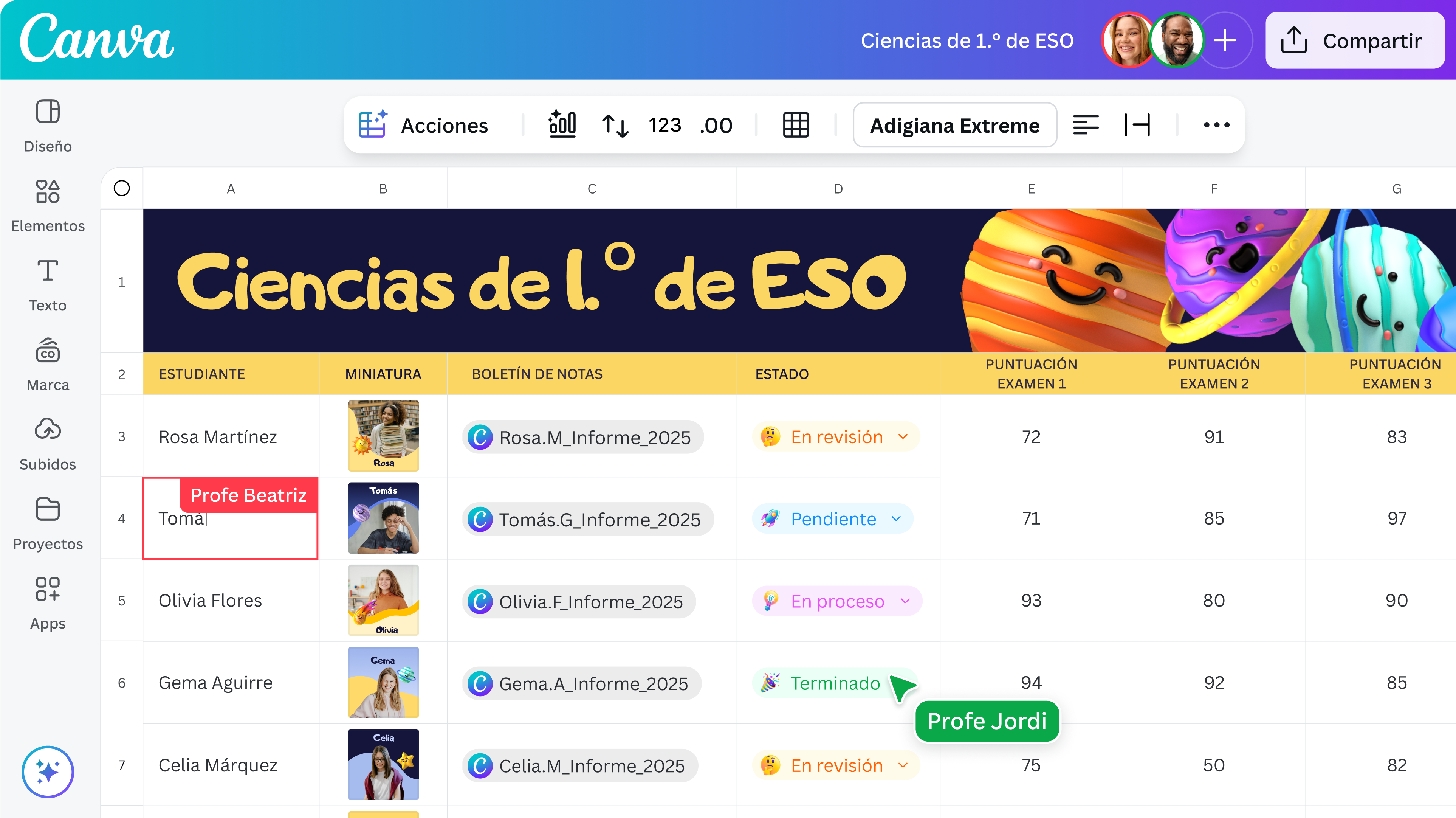Viewport: 1456px width, 818px height.
Task: Open the Apps panel
Action: (48, 602)
